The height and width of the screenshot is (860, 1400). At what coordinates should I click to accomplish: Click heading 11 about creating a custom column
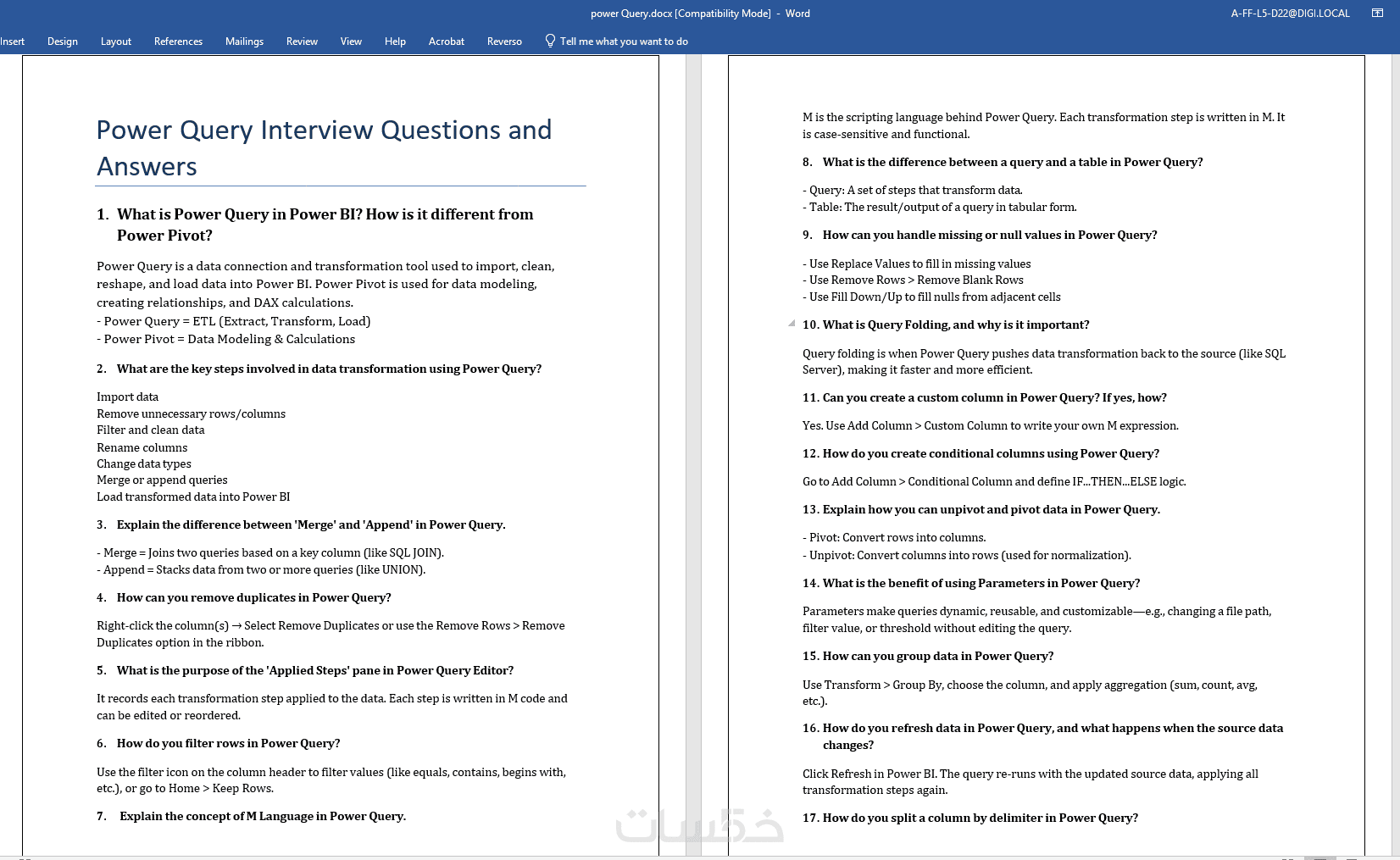coord(985,397)
